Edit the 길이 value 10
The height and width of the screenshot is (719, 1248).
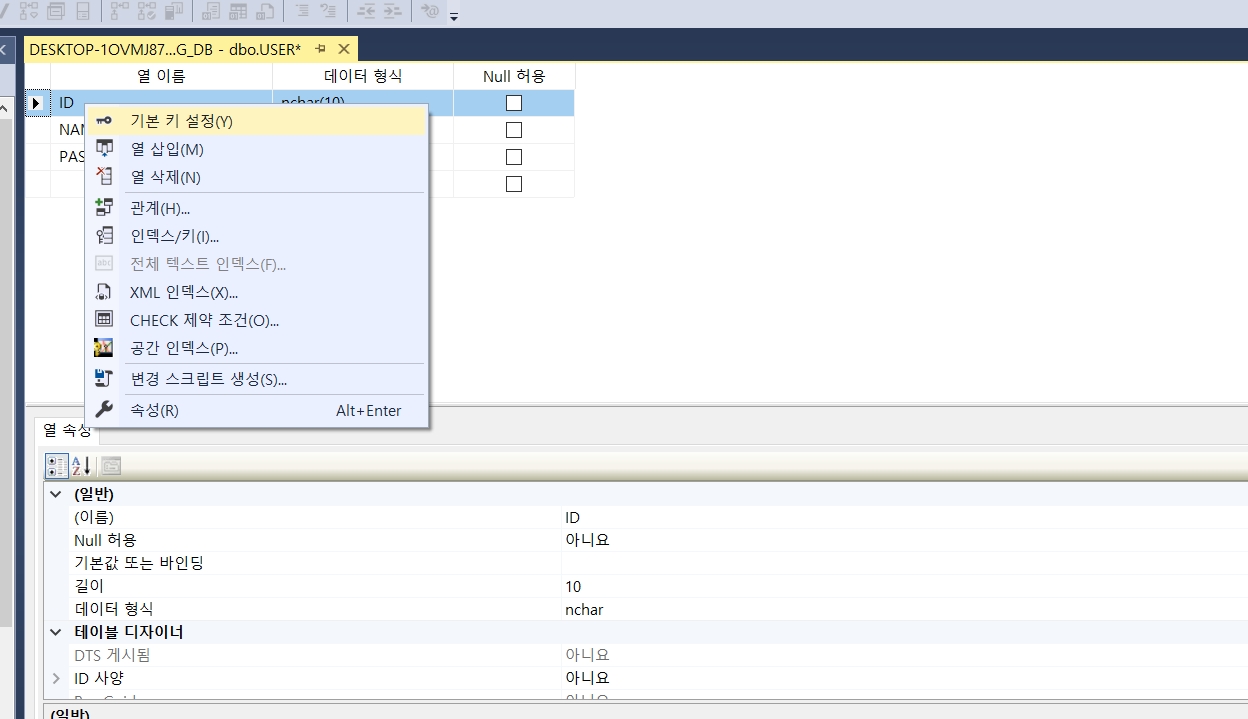(904, 586)
